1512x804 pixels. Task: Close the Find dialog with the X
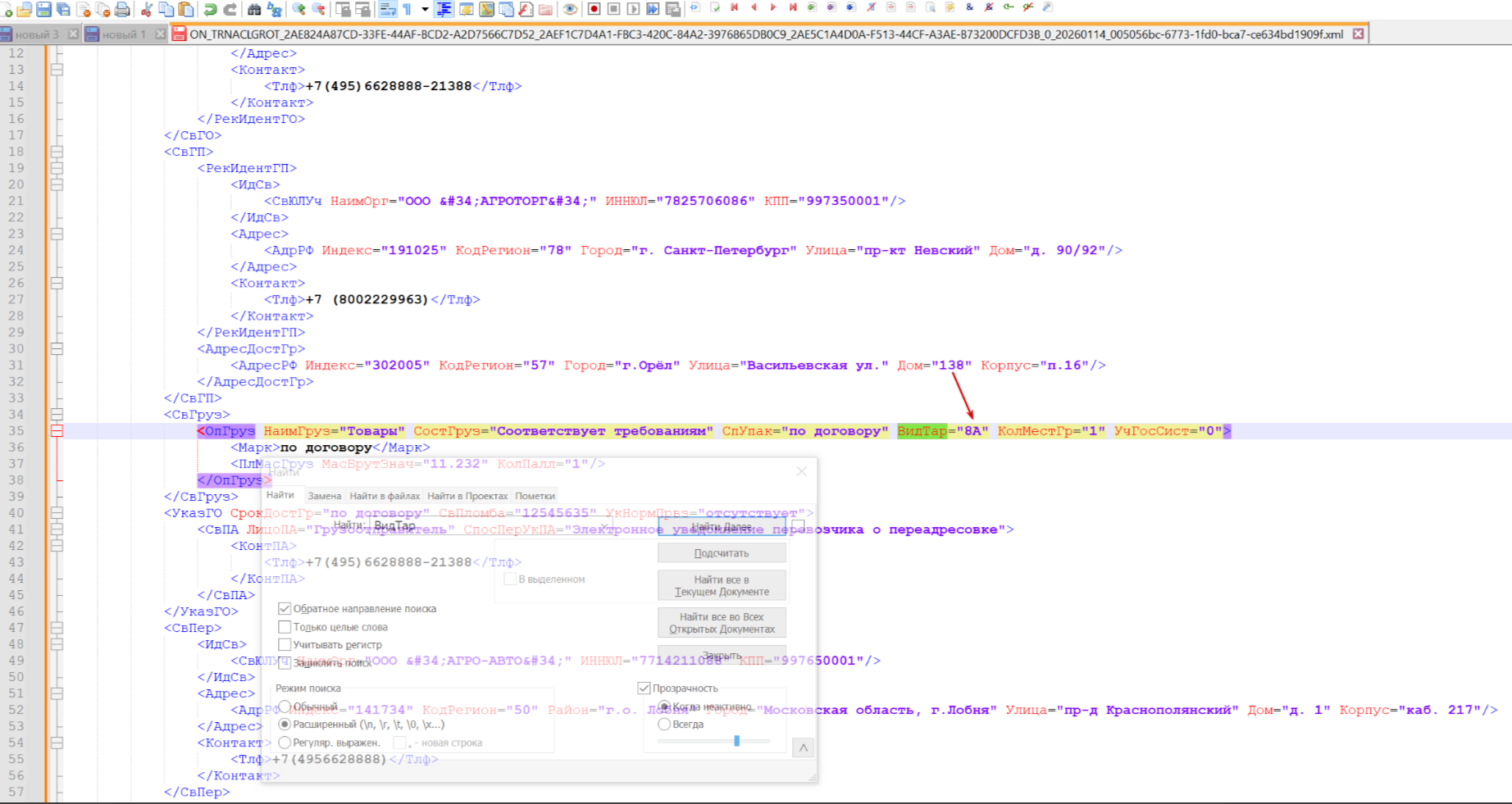point(801,471)
